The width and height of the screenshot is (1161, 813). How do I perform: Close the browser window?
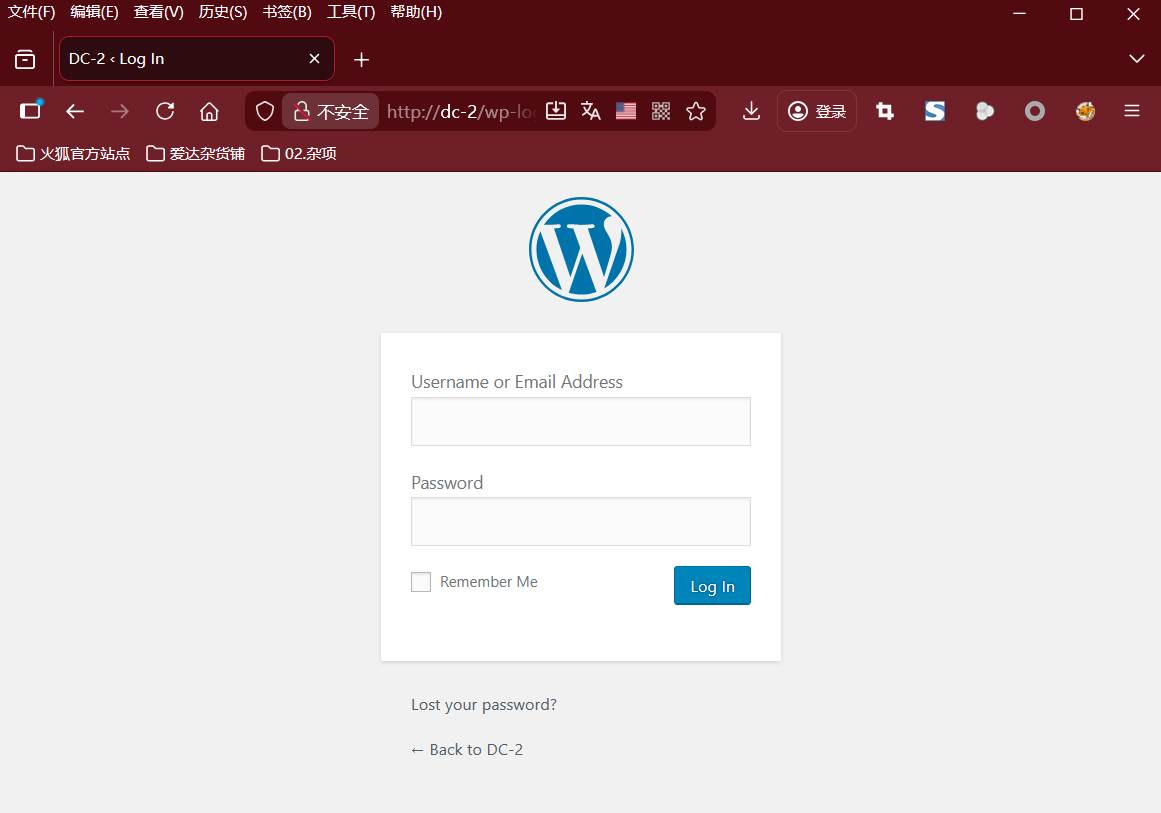point(1133,13)
